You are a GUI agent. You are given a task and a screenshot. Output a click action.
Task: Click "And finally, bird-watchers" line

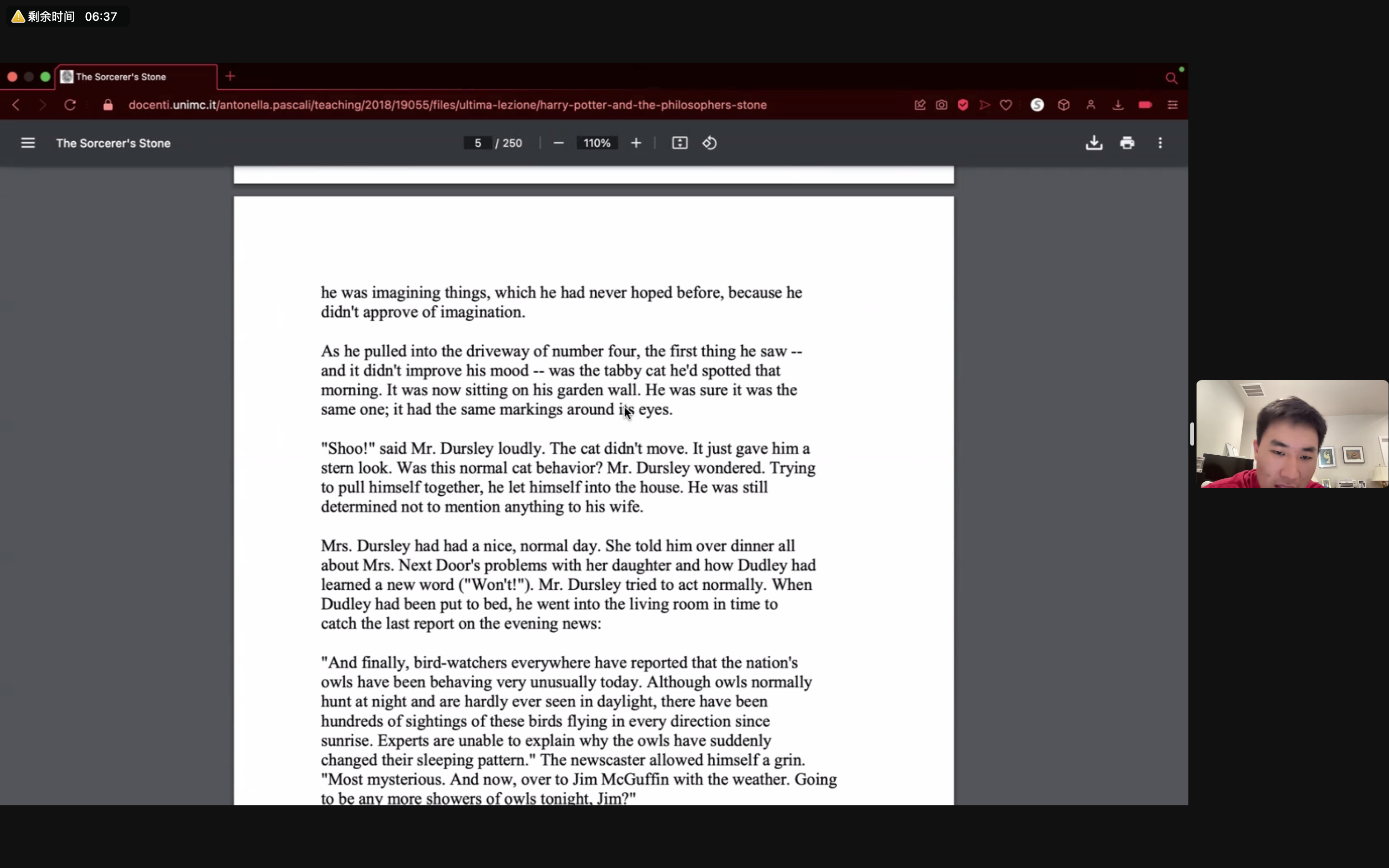[559, 663]
